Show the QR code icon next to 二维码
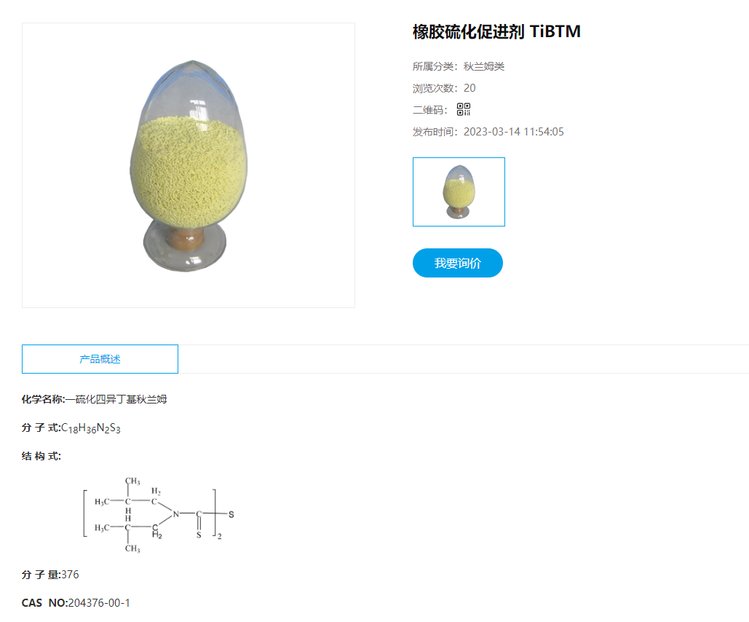The height and width of the screenshot is (622, 749). (x=463, y=109)
